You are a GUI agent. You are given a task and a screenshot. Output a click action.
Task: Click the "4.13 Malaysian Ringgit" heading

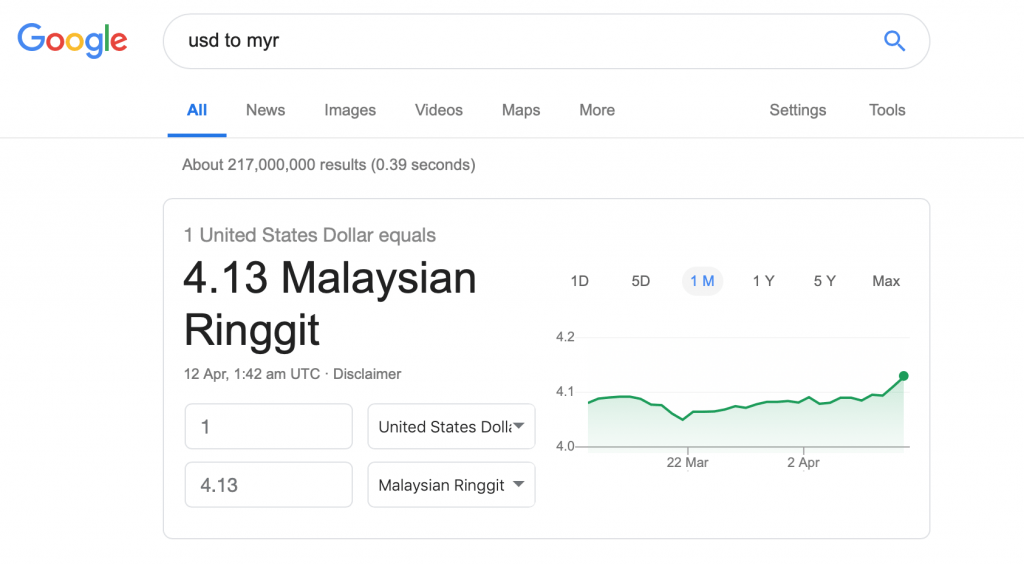(330, 304)
